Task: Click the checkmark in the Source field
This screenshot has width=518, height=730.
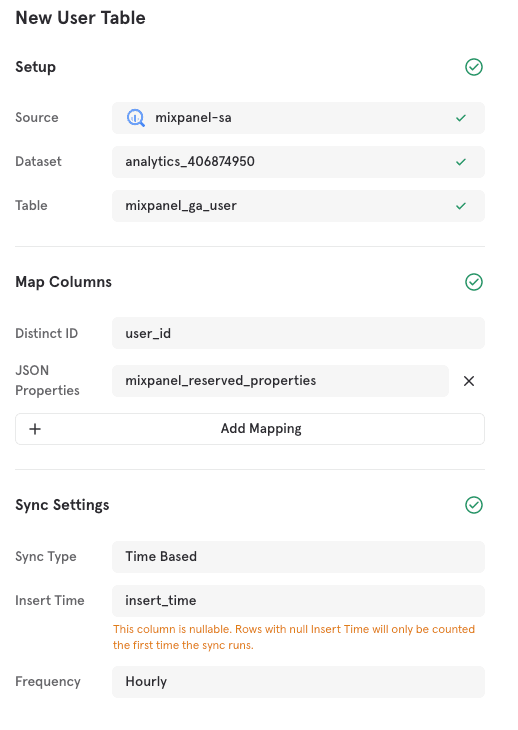Action: point(461,118)
